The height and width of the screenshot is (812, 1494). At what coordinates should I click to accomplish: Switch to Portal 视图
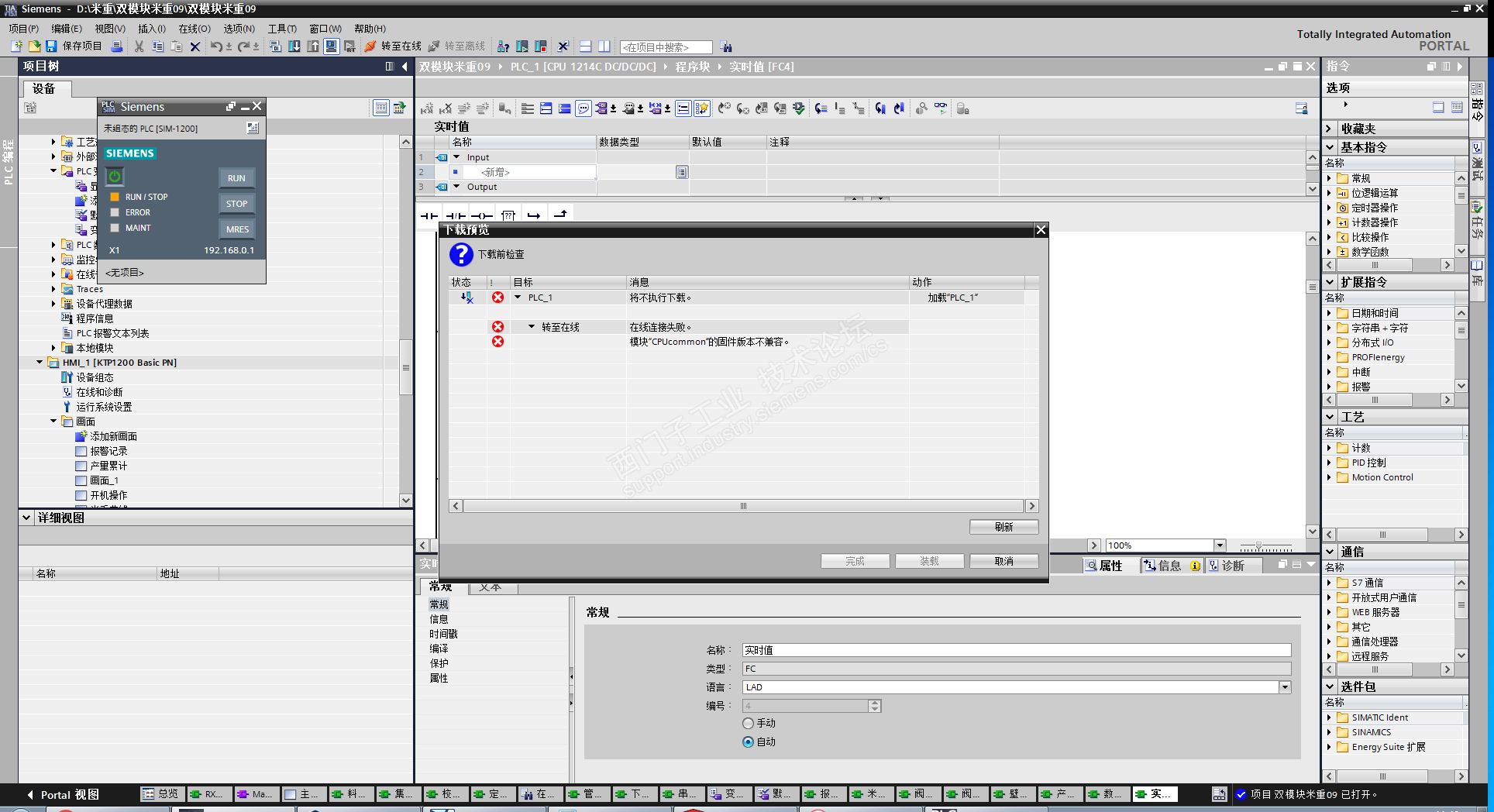[x=64, y=795]
